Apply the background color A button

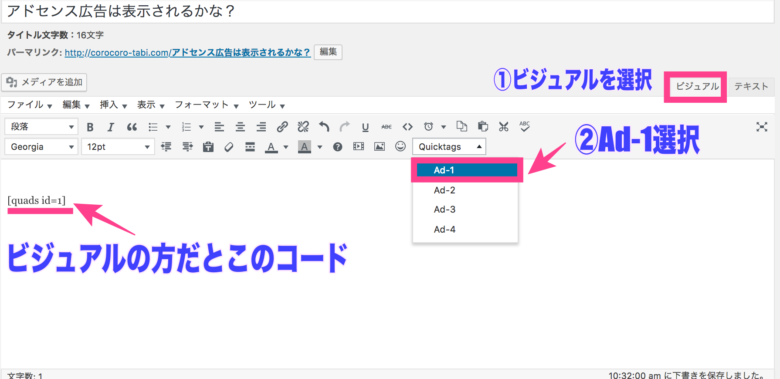point(305,147)
